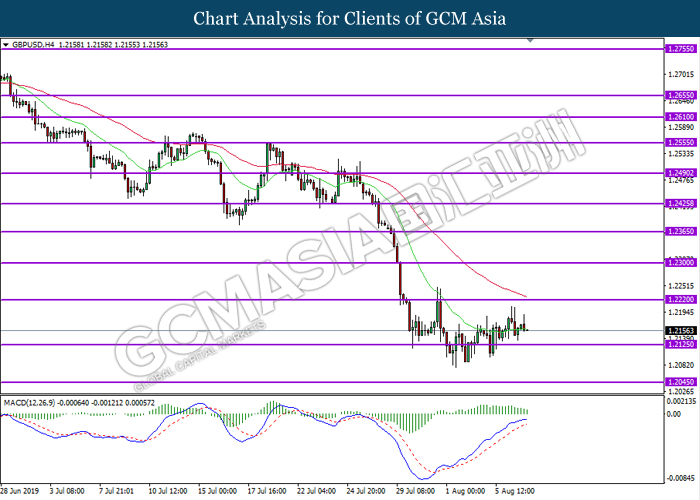
Task: Select the 1.20450 price level label
Action: point(681,382)
